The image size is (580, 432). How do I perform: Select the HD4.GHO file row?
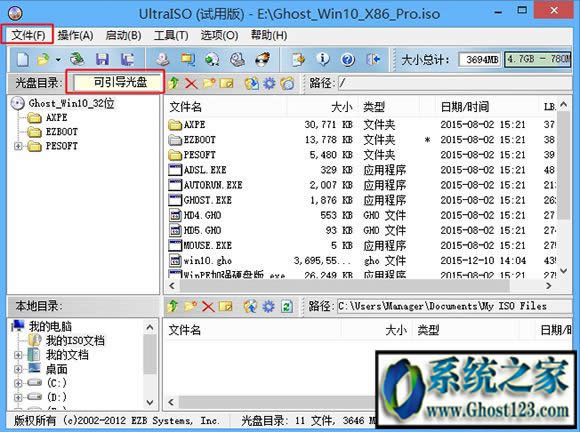pos(361,215)
